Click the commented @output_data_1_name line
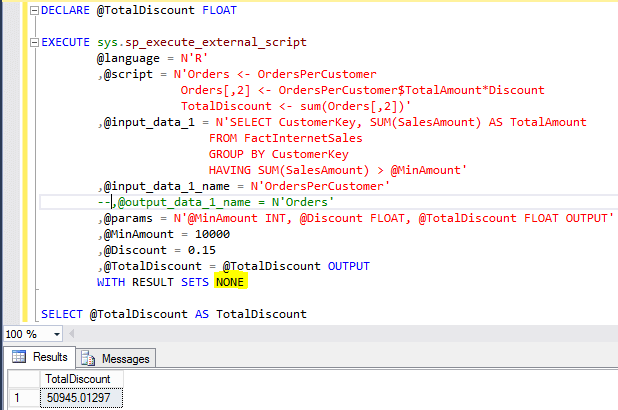 tap(216, 202)
